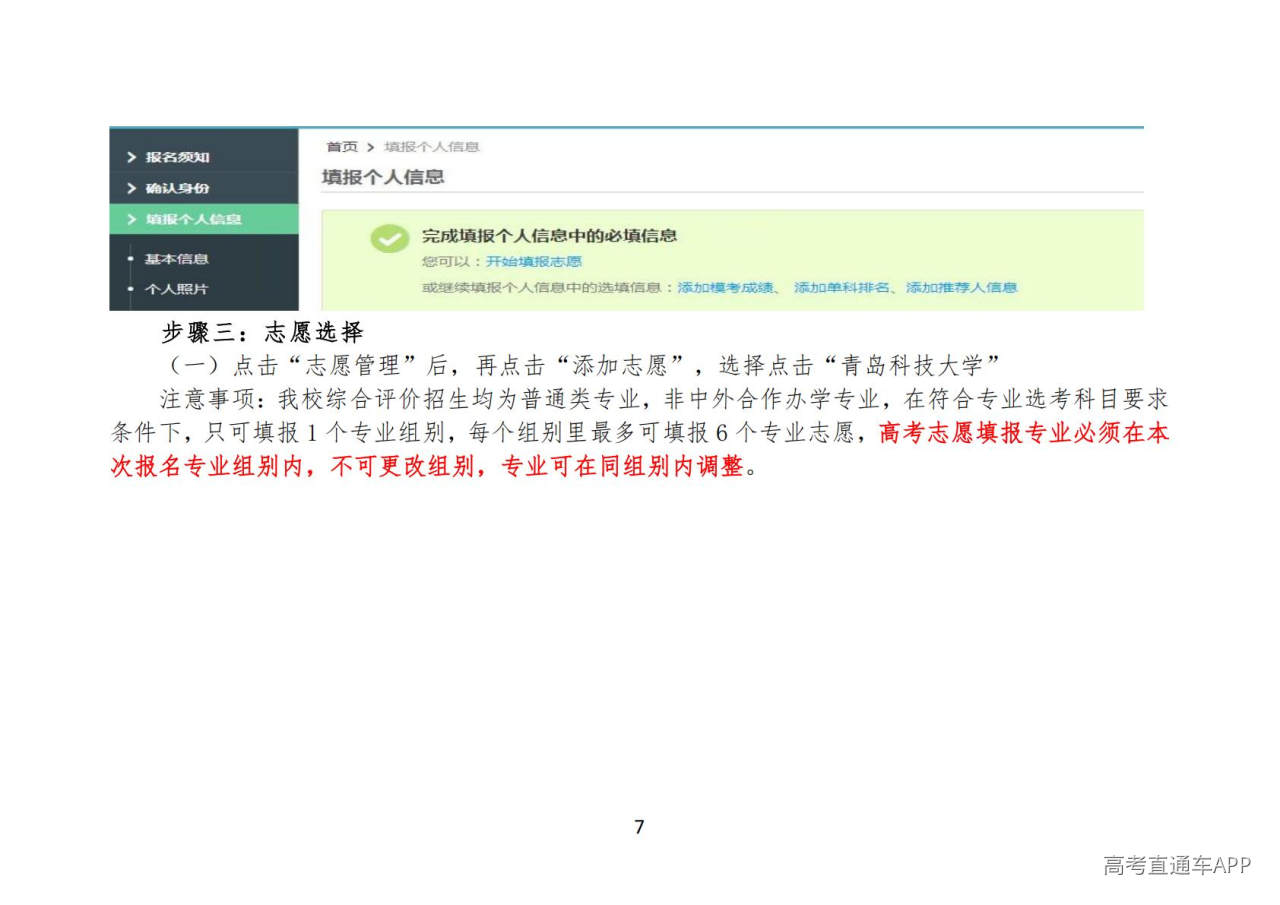Open the 基本信息 sub-item

(176, 259)
